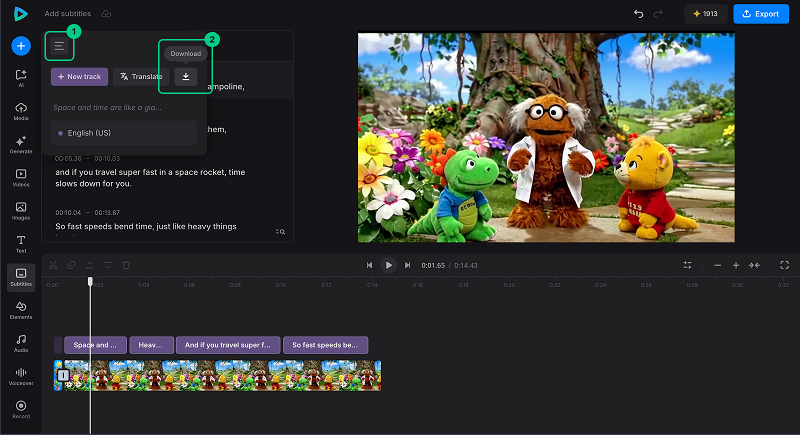Viewport: 800px width, 435px height.
Task: Redo the last action
Action: (658, 14)
